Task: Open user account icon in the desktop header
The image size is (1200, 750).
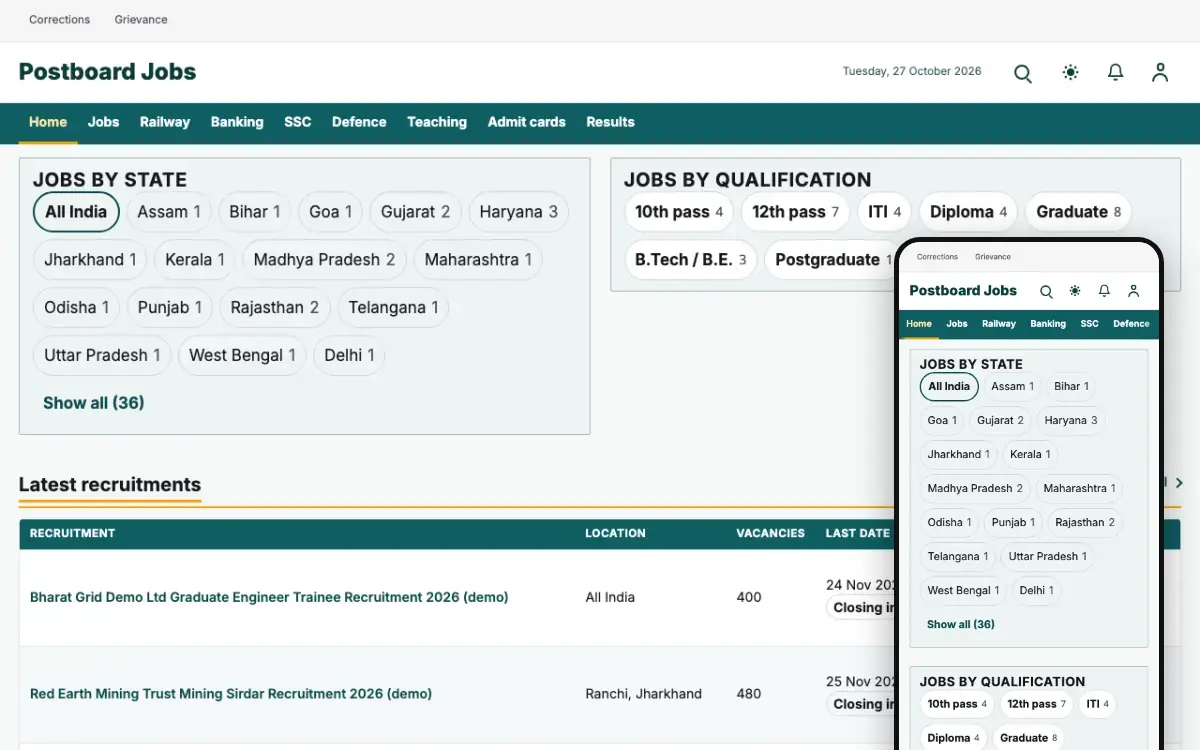Action: (x=1160, y=73)
